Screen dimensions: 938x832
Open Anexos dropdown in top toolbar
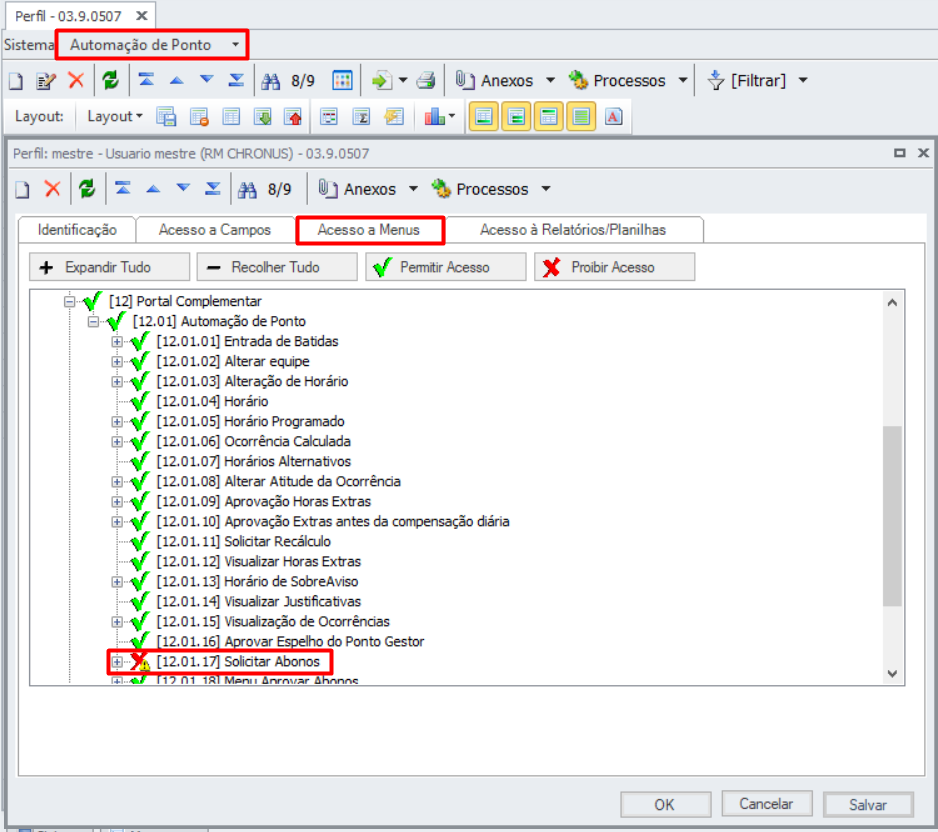(550, 80)
